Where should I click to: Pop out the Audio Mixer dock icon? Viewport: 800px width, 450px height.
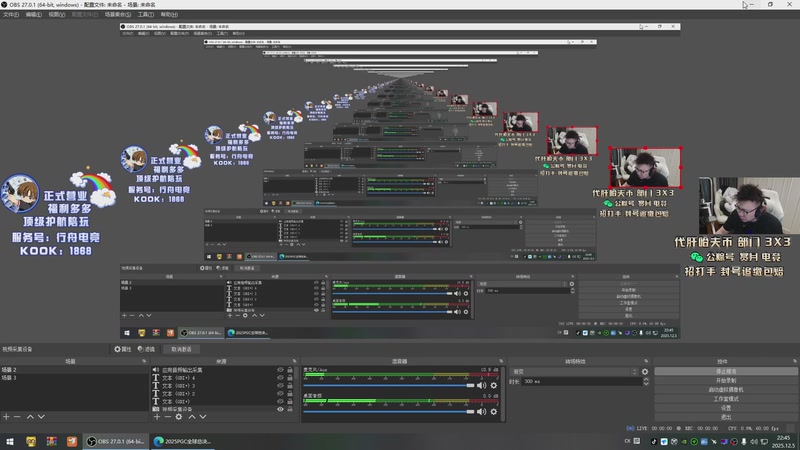pos(501,361)
